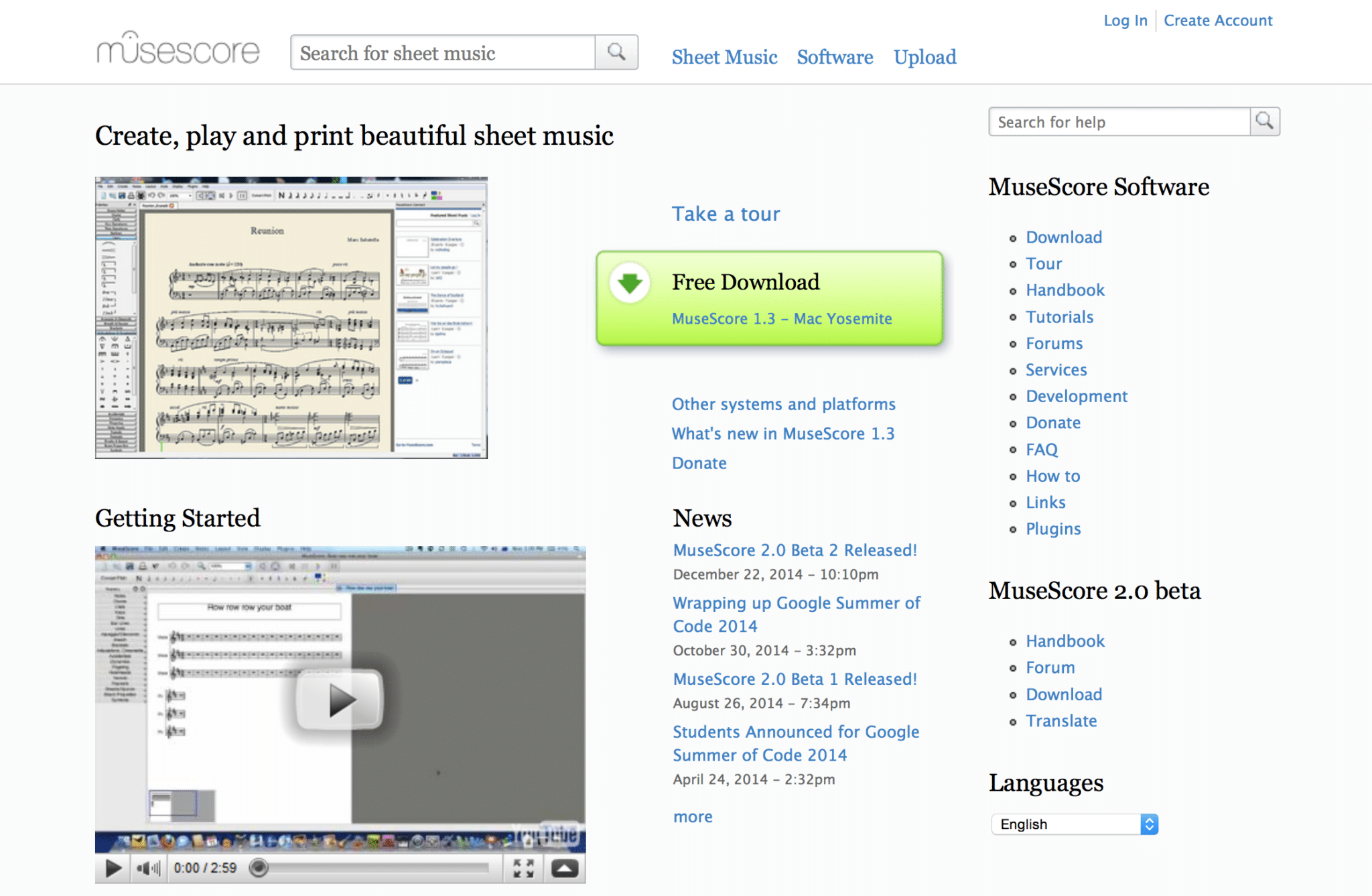The image size is (1372, 896).
Task: Open Plugins in the sidebar
Action: [x=1053, y=529]
